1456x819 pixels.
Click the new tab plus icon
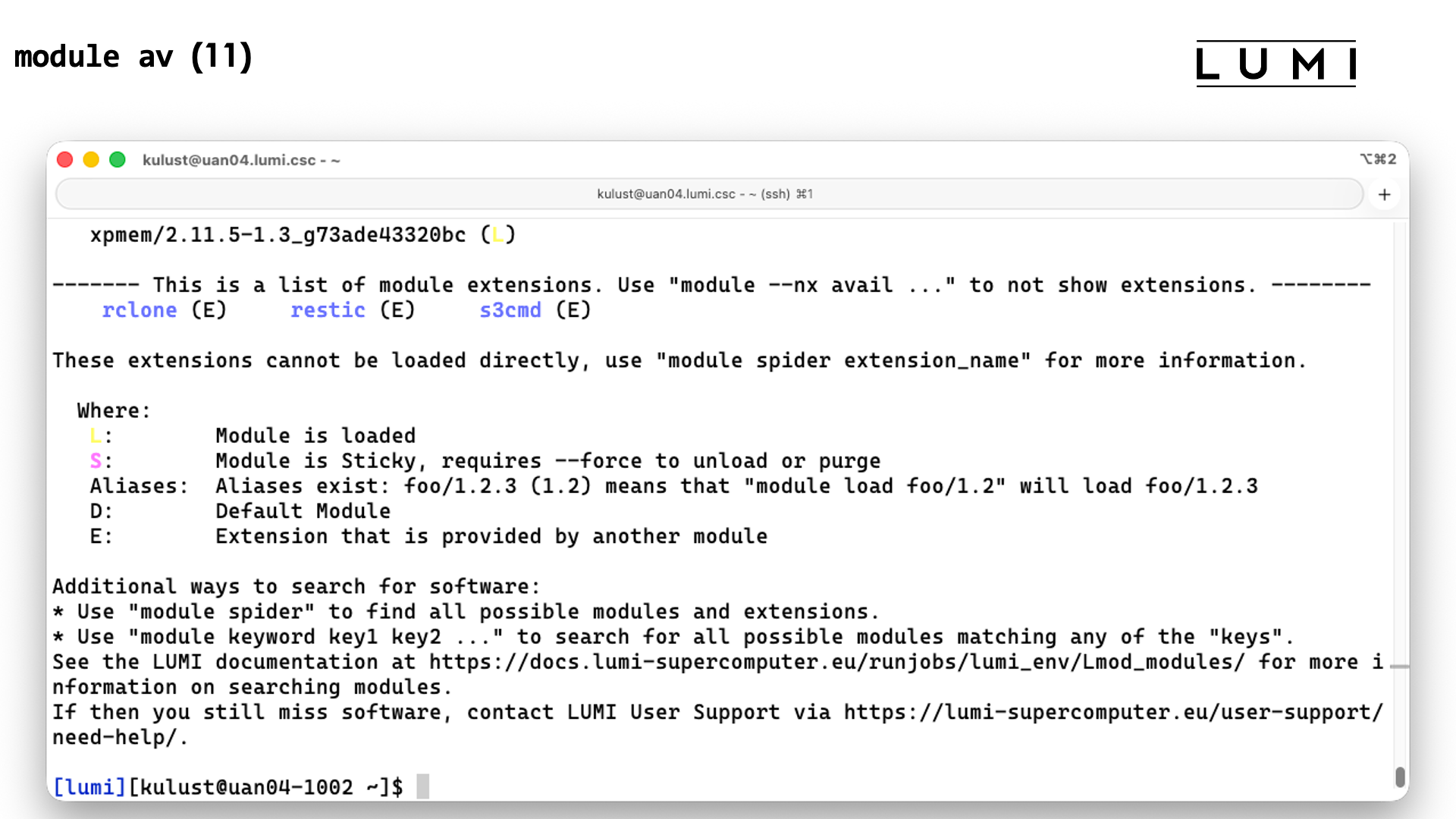pyautogui.click(x=1385, y=194)
